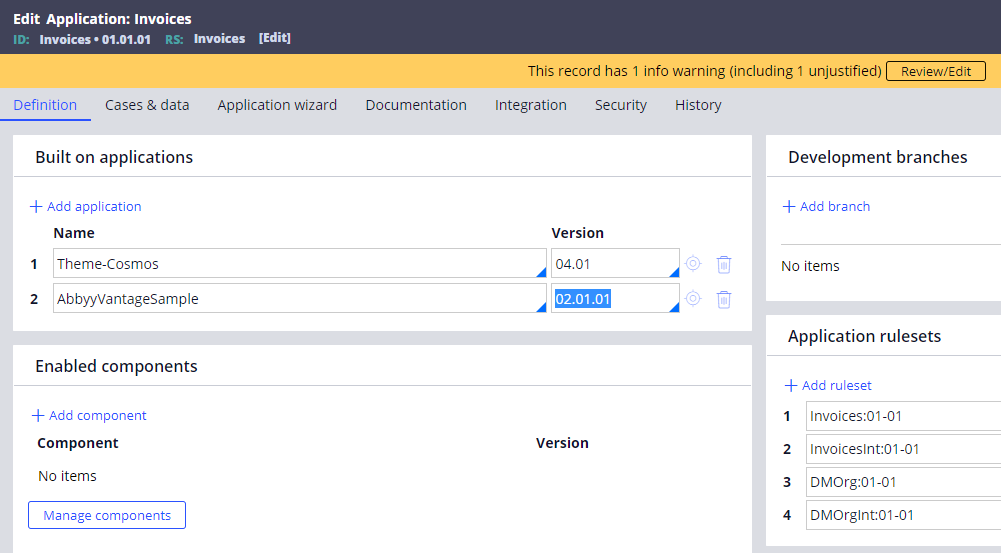
Task: Click the AbbyyVantageSample name field
Action: [x=299, y=298]
